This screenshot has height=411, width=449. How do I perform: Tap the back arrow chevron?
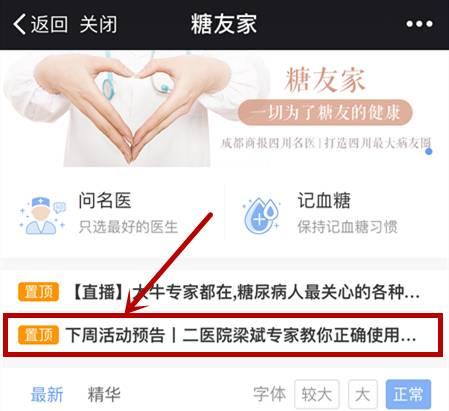coord(19,24)
